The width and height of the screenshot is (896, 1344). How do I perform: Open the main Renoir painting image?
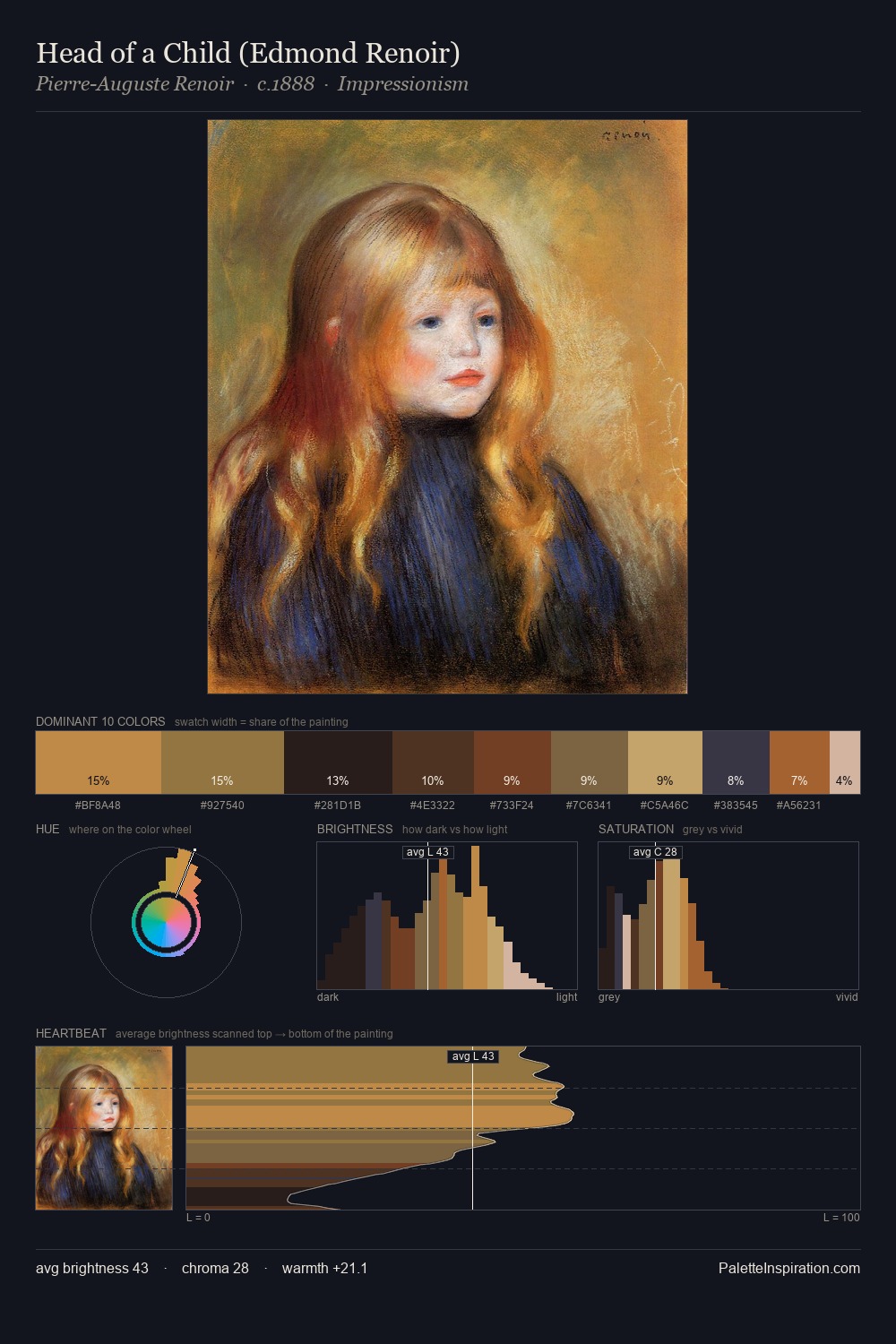click(x=447, y=407)
